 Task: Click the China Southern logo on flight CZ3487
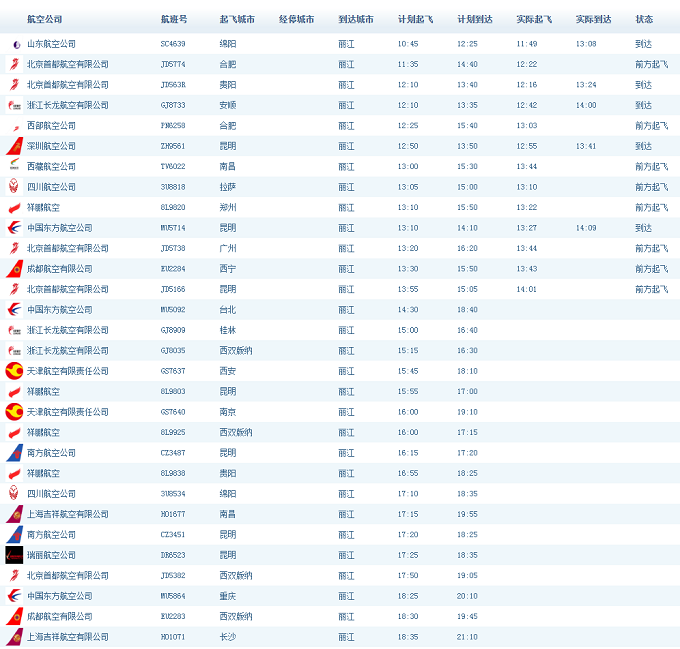pyautogui.click(x=15, y=453)
